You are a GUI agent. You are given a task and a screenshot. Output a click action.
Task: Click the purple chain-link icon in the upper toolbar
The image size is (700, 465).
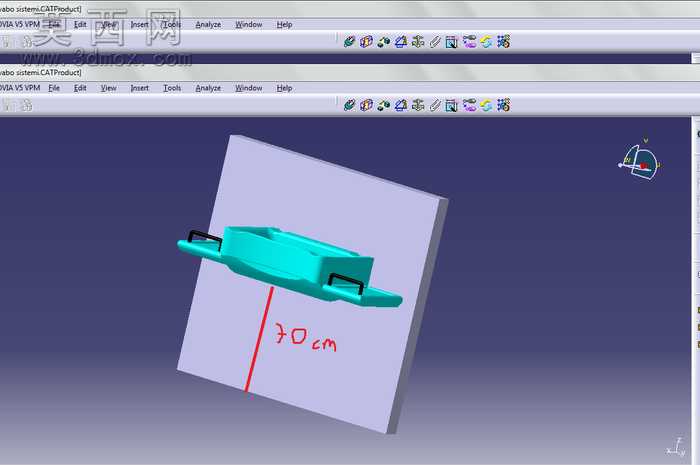pyautogui.click(x=469, y=42)
